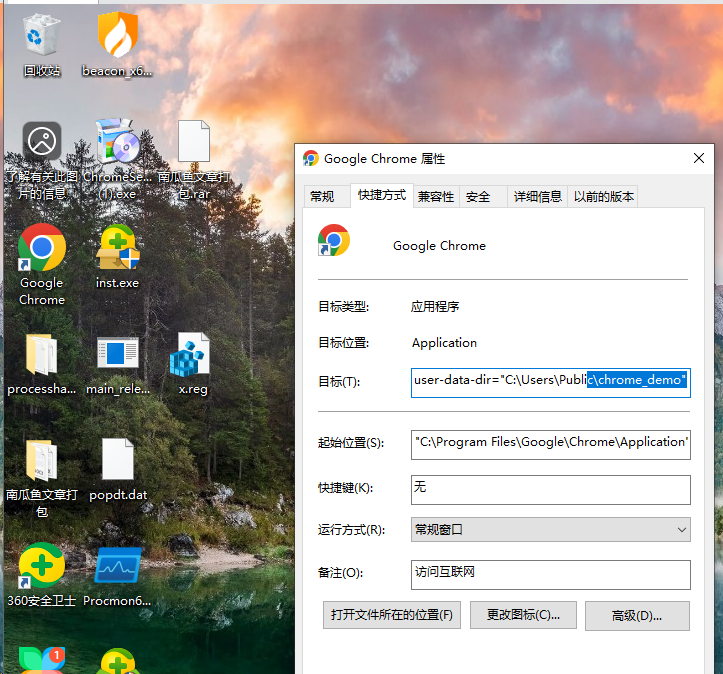The width and height of the screenshot is (723, 674).
Task: Expand the 运行方式(R) dropdown
Action: pos(551,529)
